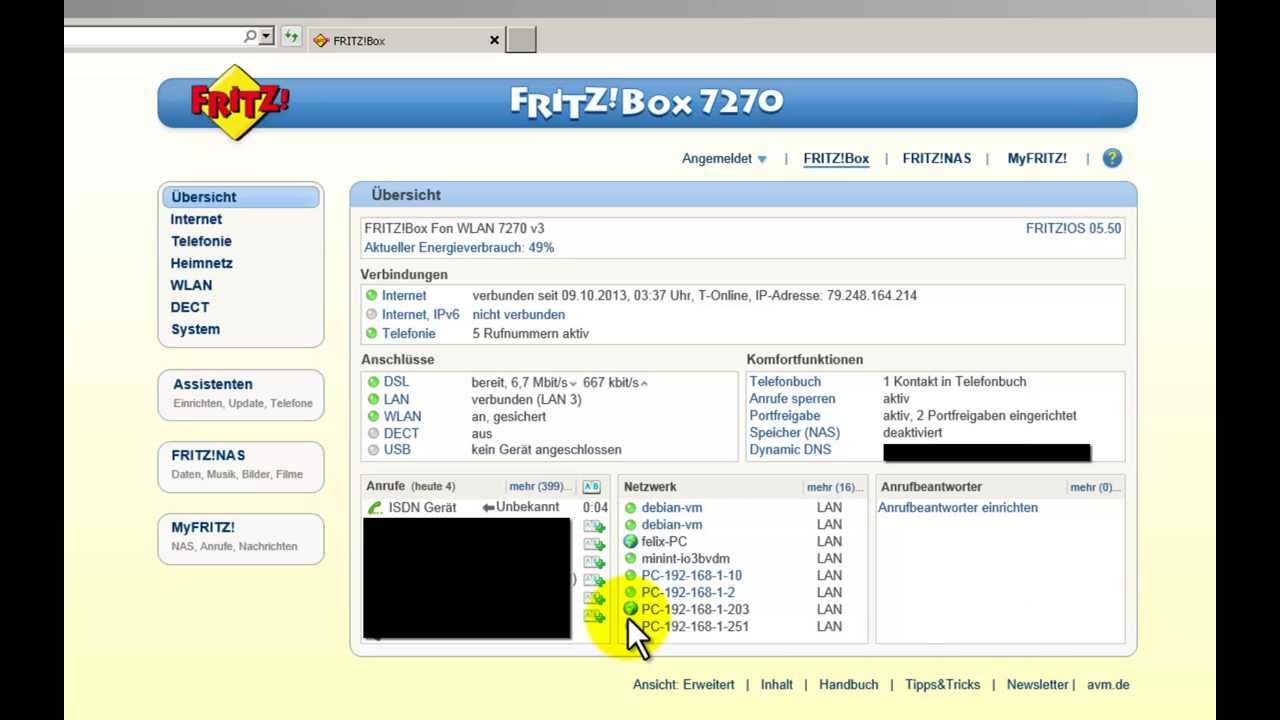Click the grey status LED beside USB
This screenshot has height=720, width=1280.
click(x=373, y=450)
